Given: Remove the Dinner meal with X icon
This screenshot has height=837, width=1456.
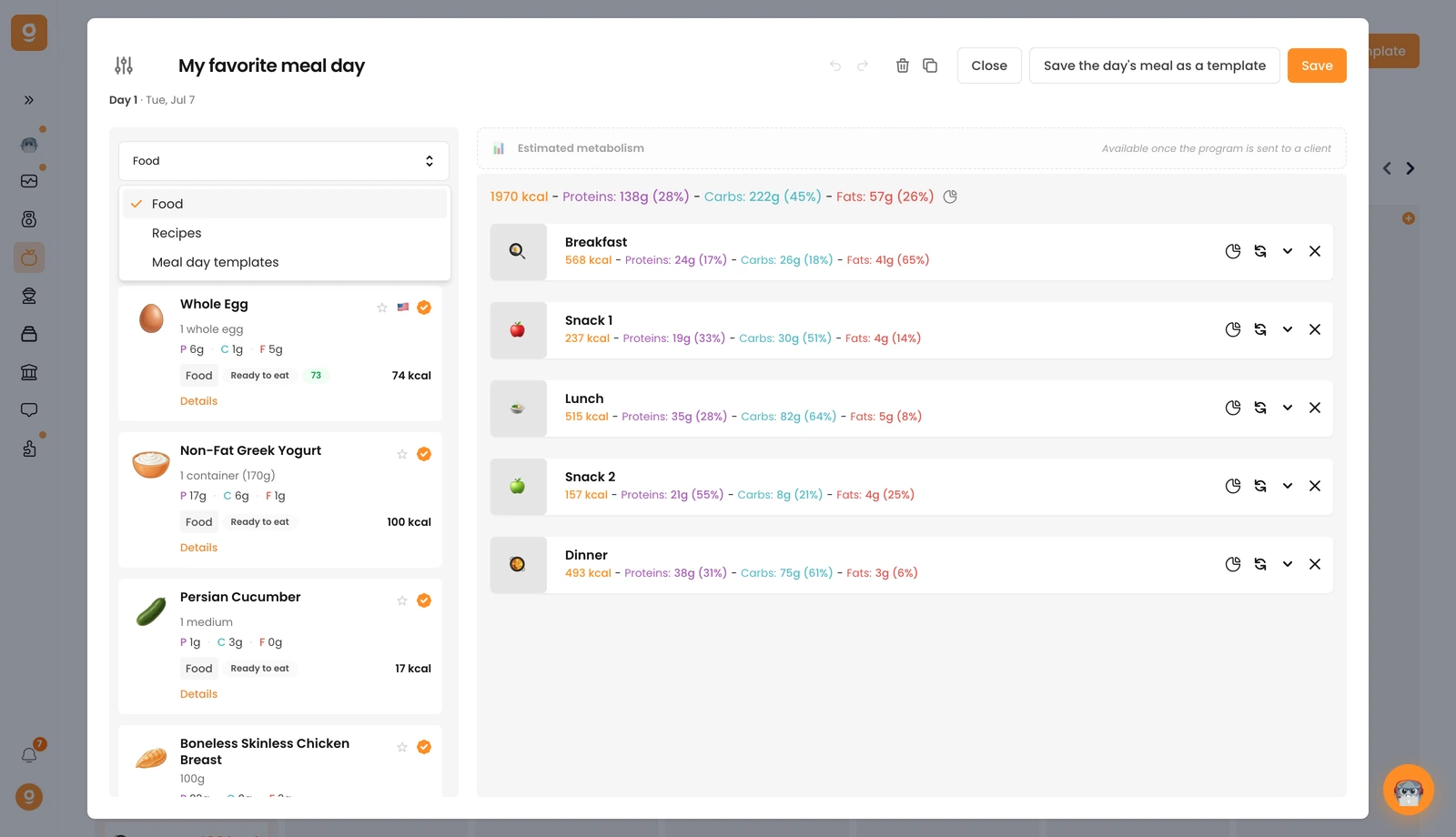Looking at the screenshot, I should 1315,564.
